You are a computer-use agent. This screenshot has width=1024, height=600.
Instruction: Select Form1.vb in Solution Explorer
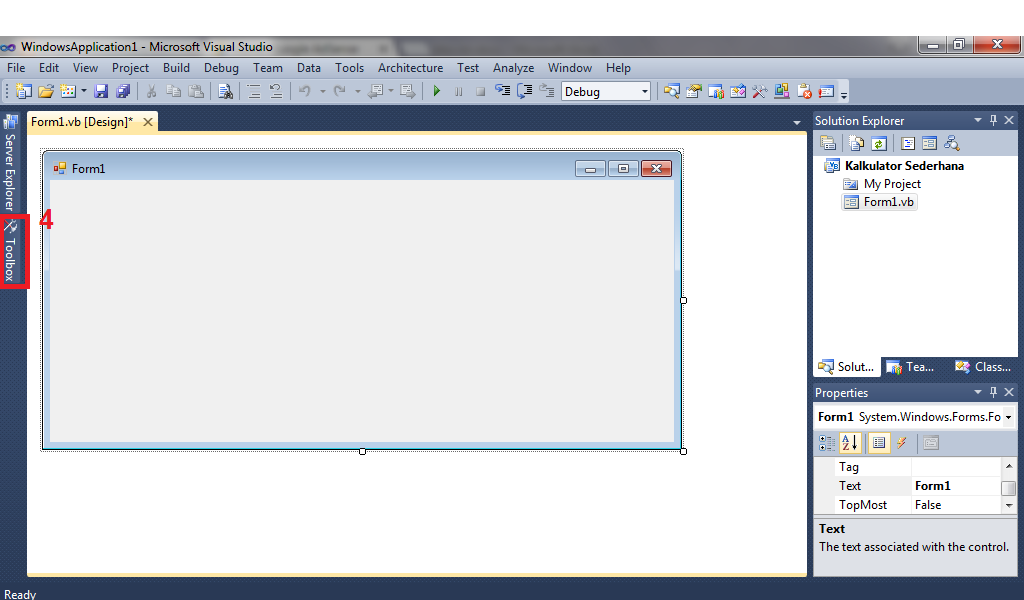click(879, 202)
